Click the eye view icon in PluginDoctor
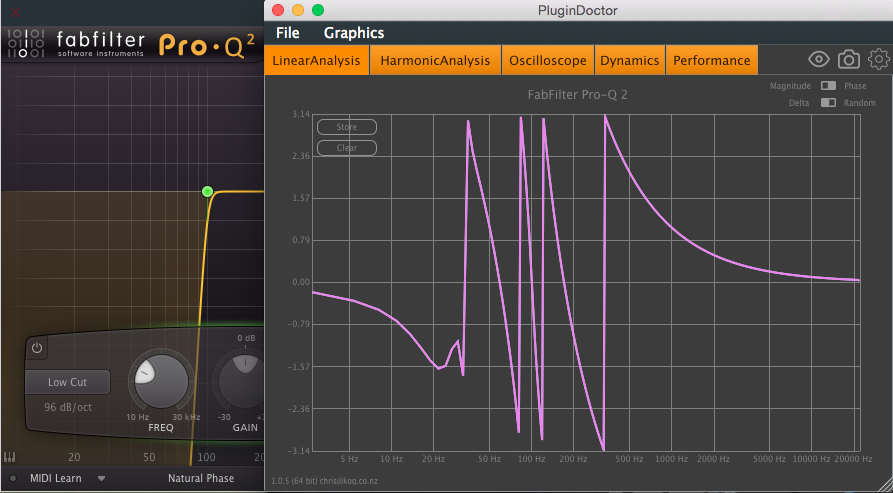This screenshot has height=493, width=893. coord(818,59)
